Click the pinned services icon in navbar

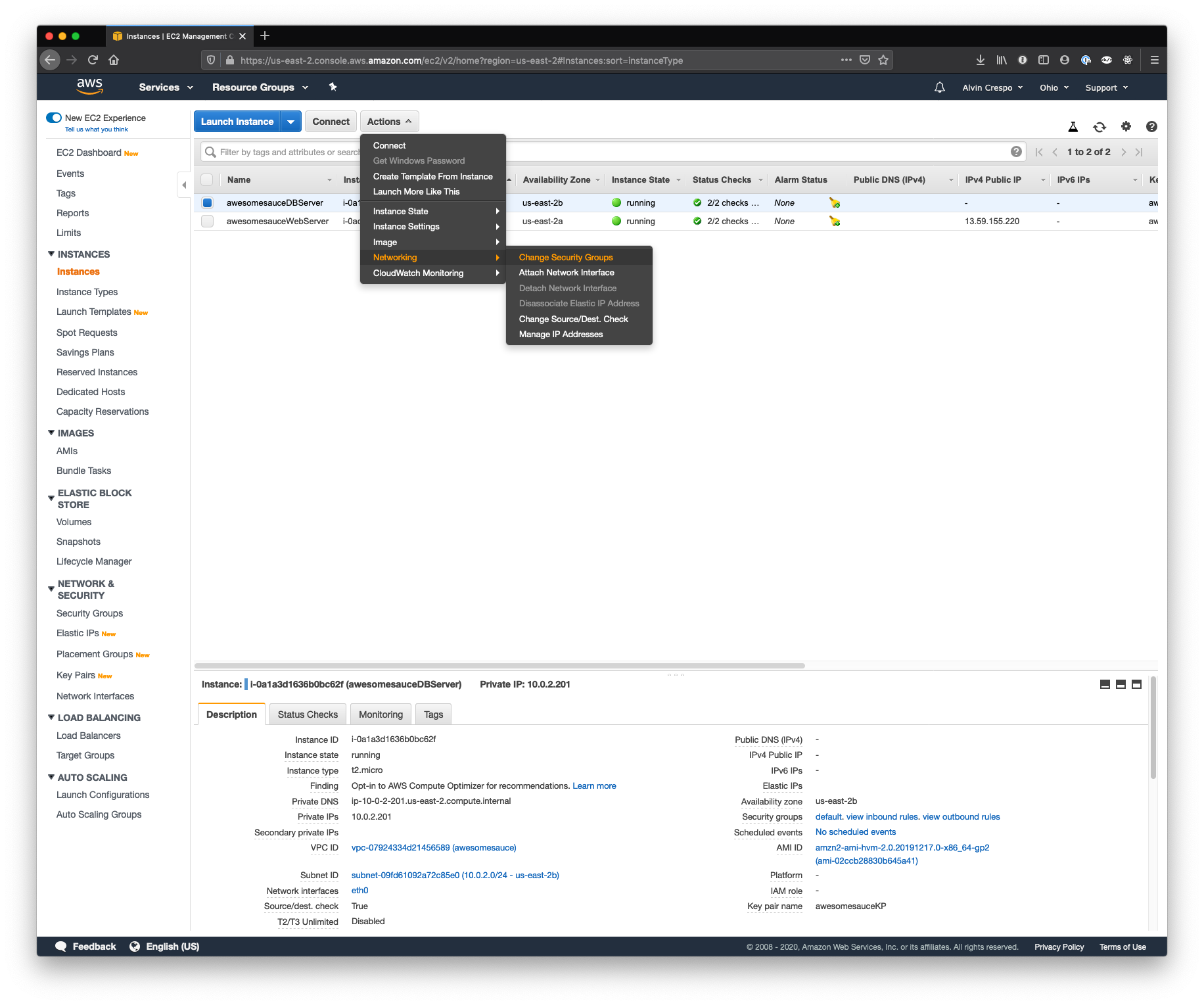click(x=333, y=87)
